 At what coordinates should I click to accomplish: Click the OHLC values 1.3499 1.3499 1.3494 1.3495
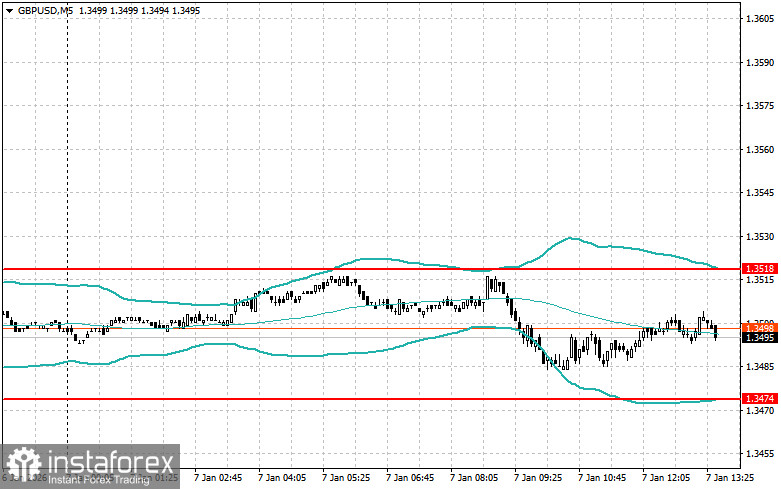point(139,10)
